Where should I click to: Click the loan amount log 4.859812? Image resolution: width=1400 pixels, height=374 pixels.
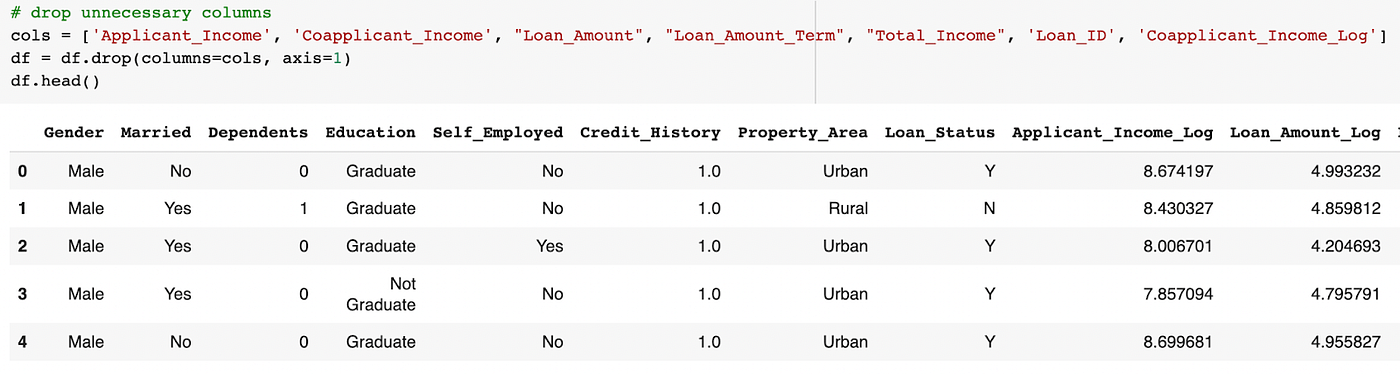coord(1345,209)
